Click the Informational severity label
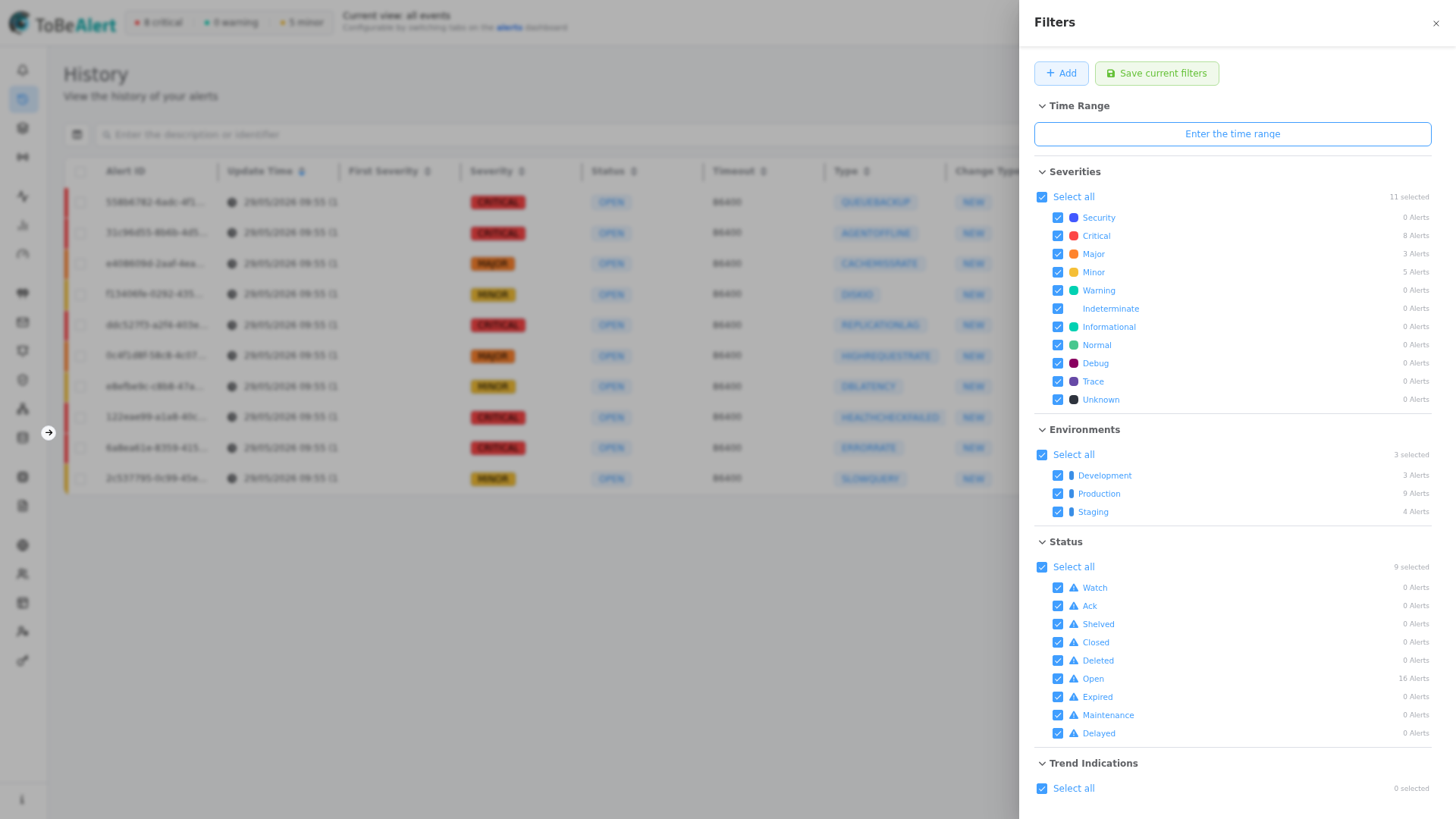The height and width of the screenshot is (819, 1456). point(1109,327)
